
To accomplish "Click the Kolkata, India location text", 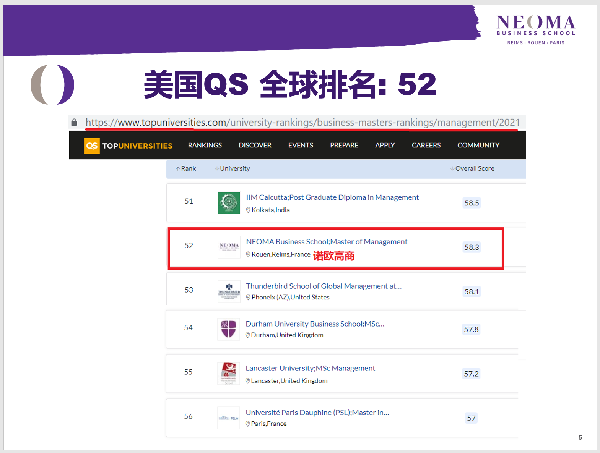I will 268,210.
